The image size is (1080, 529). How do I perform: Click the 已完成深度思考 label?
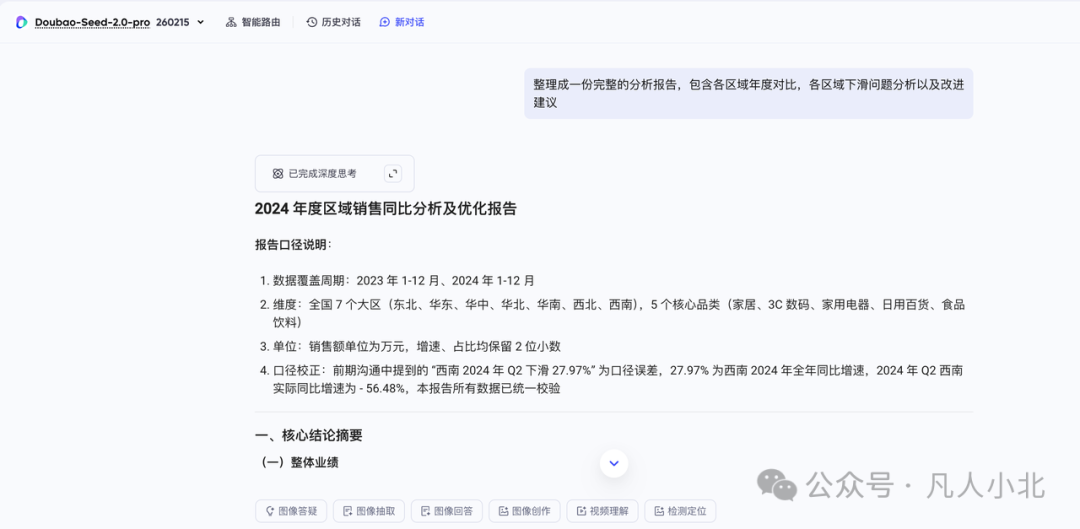click(x=322, y=174)
